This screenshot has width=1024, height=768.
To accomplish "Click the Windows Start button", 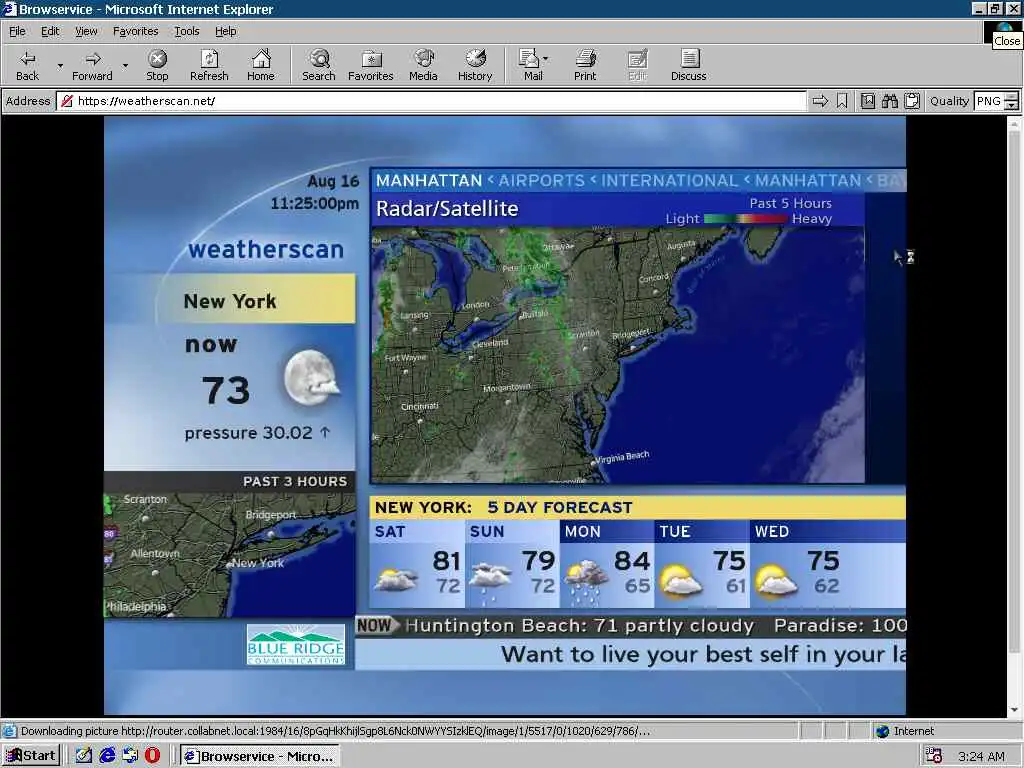I will point(31,756).
